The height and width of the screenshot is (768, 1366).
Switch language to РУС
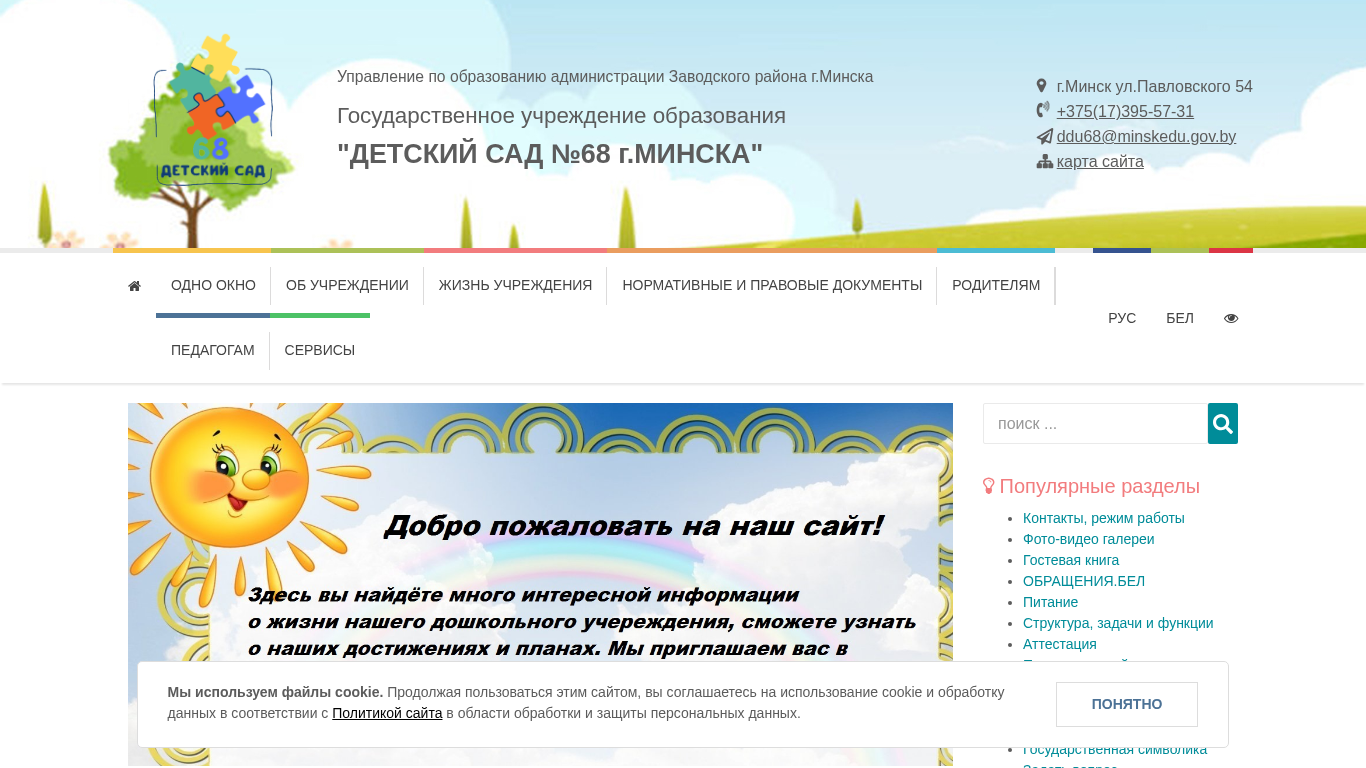[1122, 318]
